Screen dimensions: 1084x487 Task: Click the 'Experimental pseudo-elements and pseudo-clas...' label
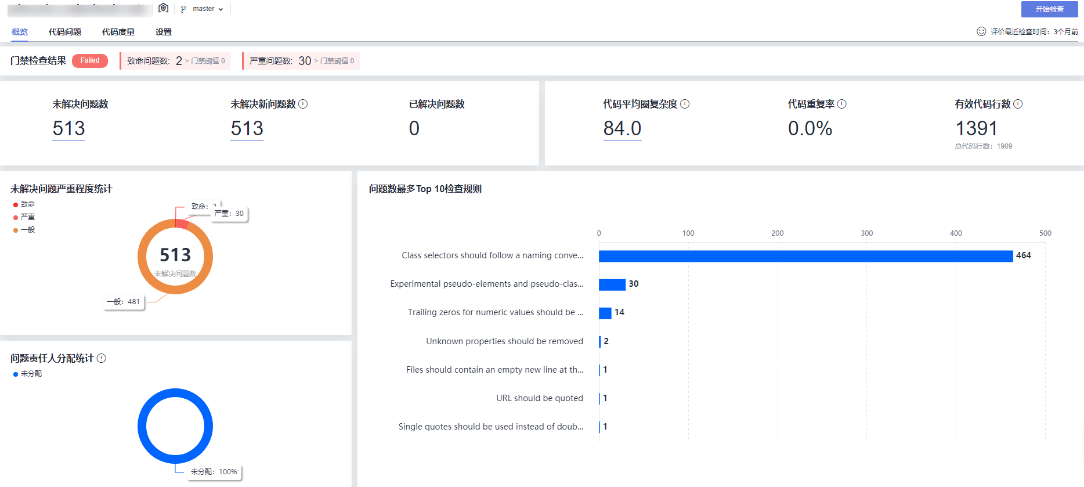(487, 284)
